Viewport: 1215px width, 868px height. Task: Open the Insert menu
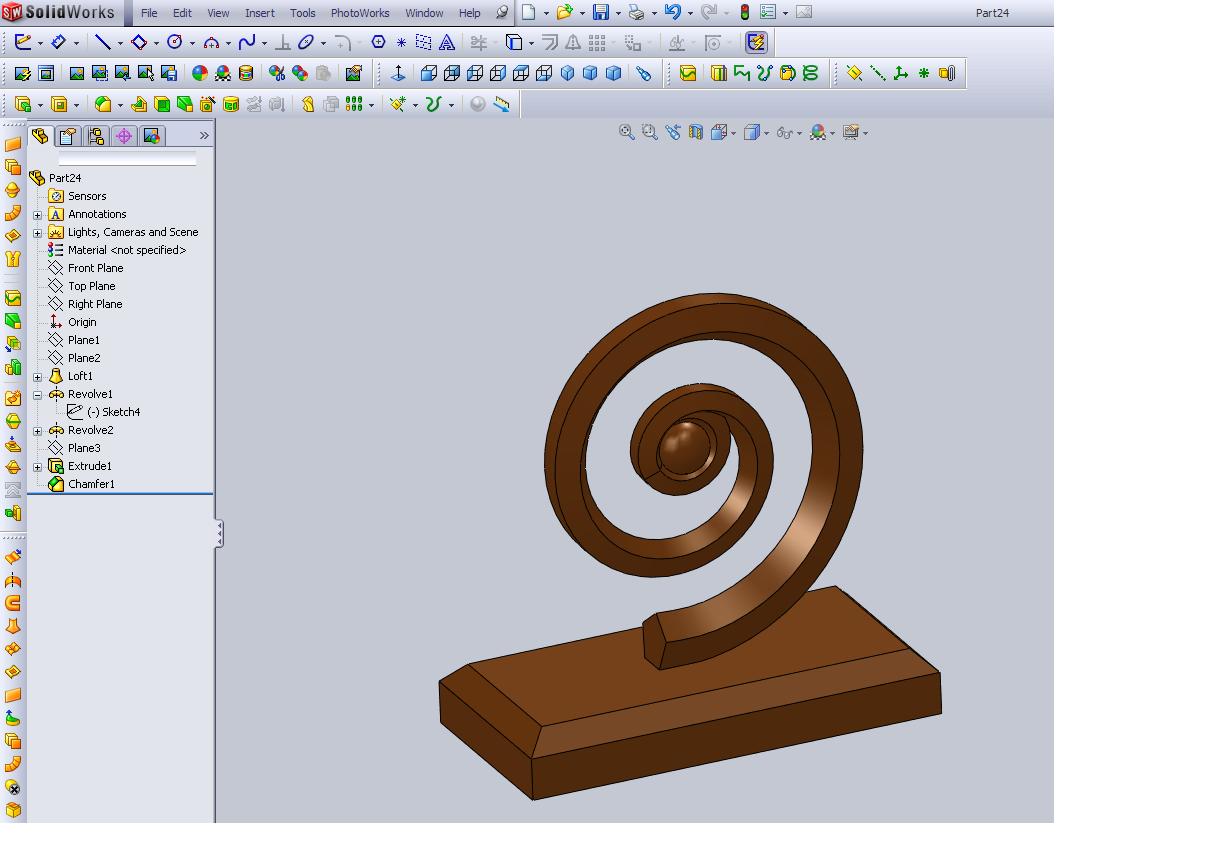pyautogui.click(x=259, y=13)
